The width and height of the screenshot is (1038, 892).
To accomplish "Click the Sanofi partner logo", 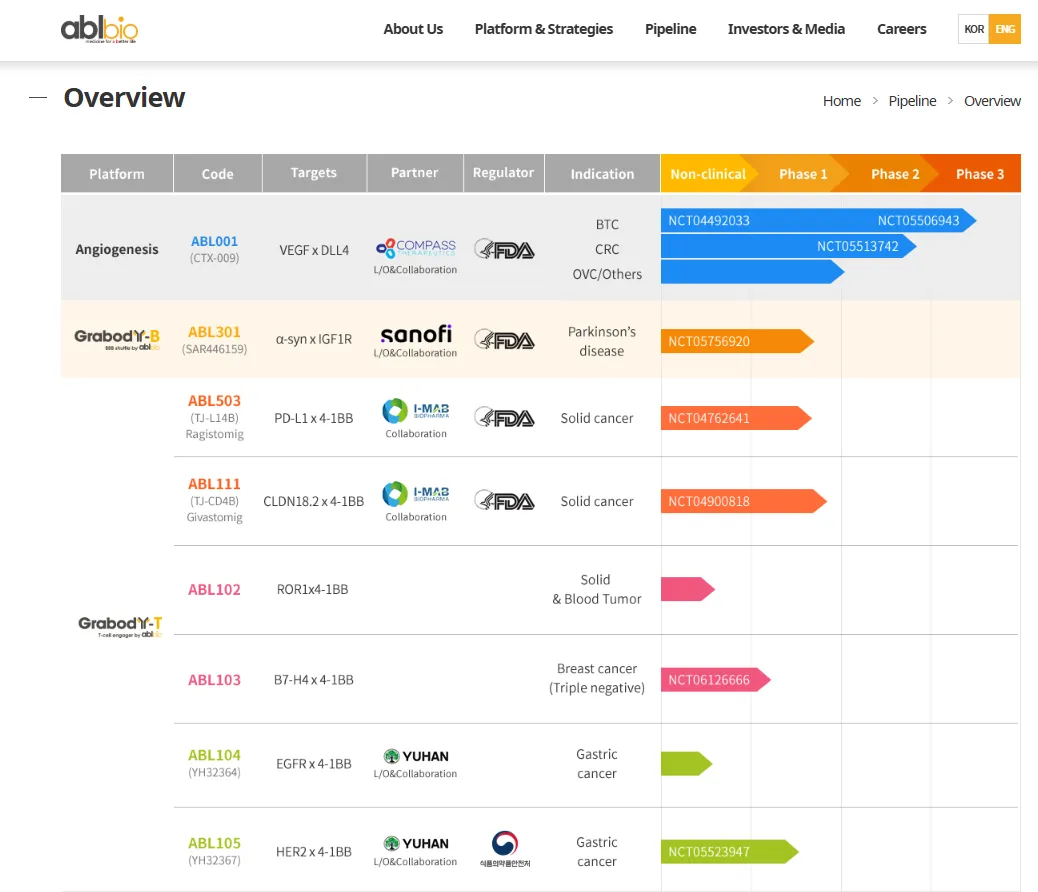I will click(x=416, y=333).
